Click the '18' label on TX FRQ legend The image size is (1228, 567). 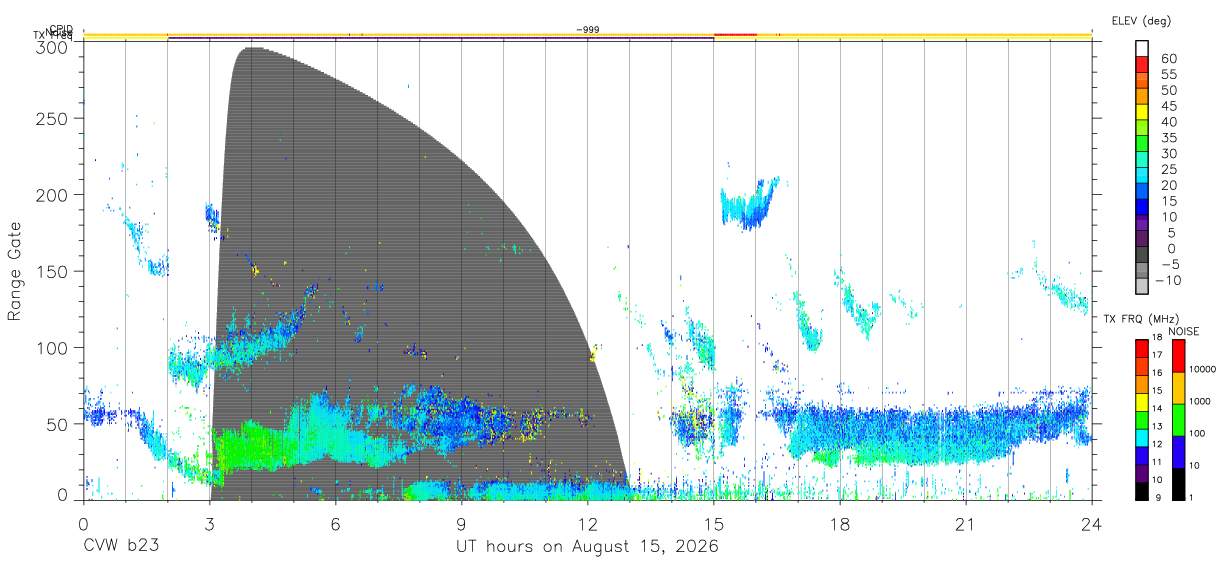[1156, 339]
